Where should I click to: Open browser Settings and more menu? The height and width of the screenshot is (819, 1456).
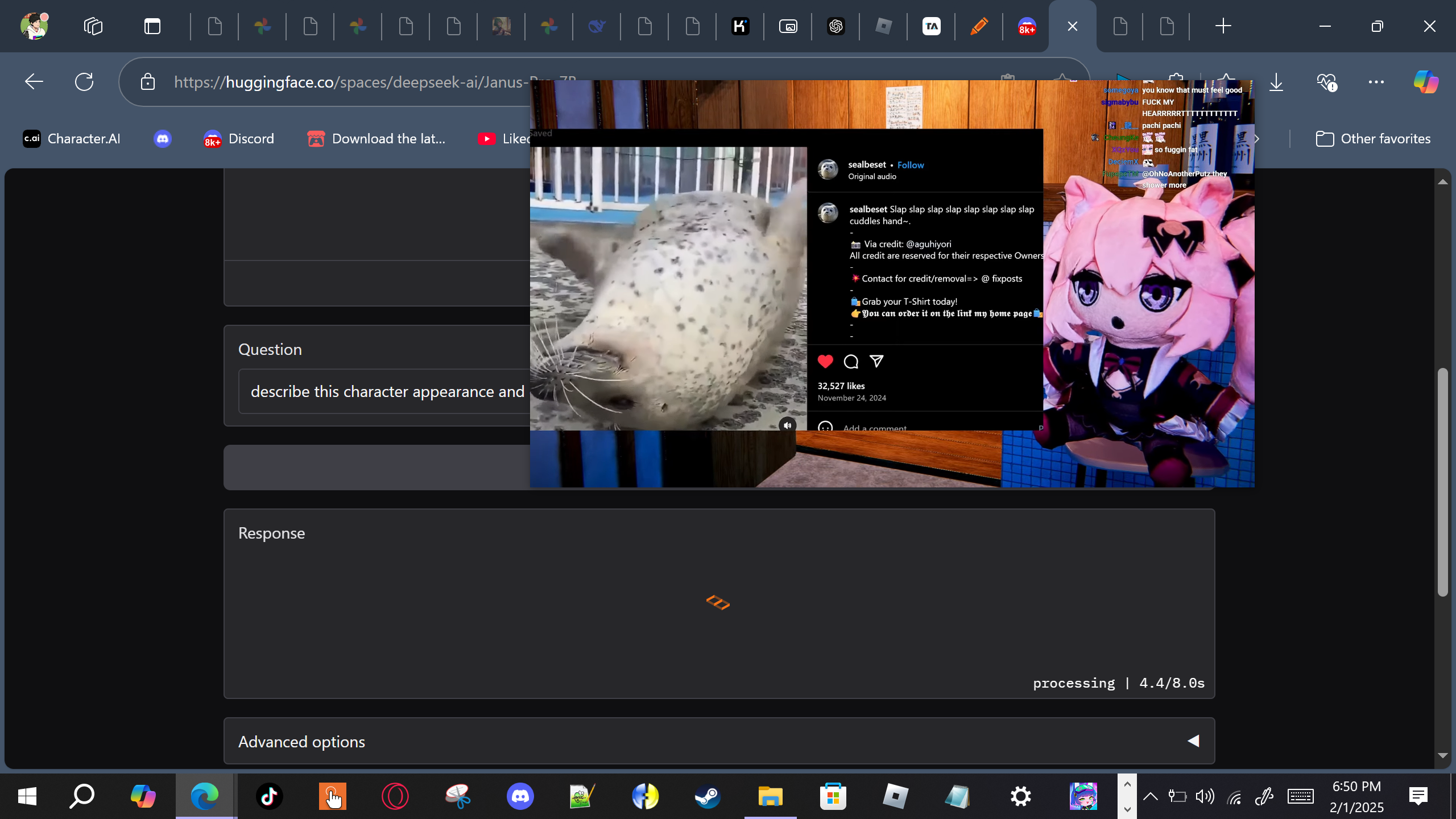(x=1376, y=82)
